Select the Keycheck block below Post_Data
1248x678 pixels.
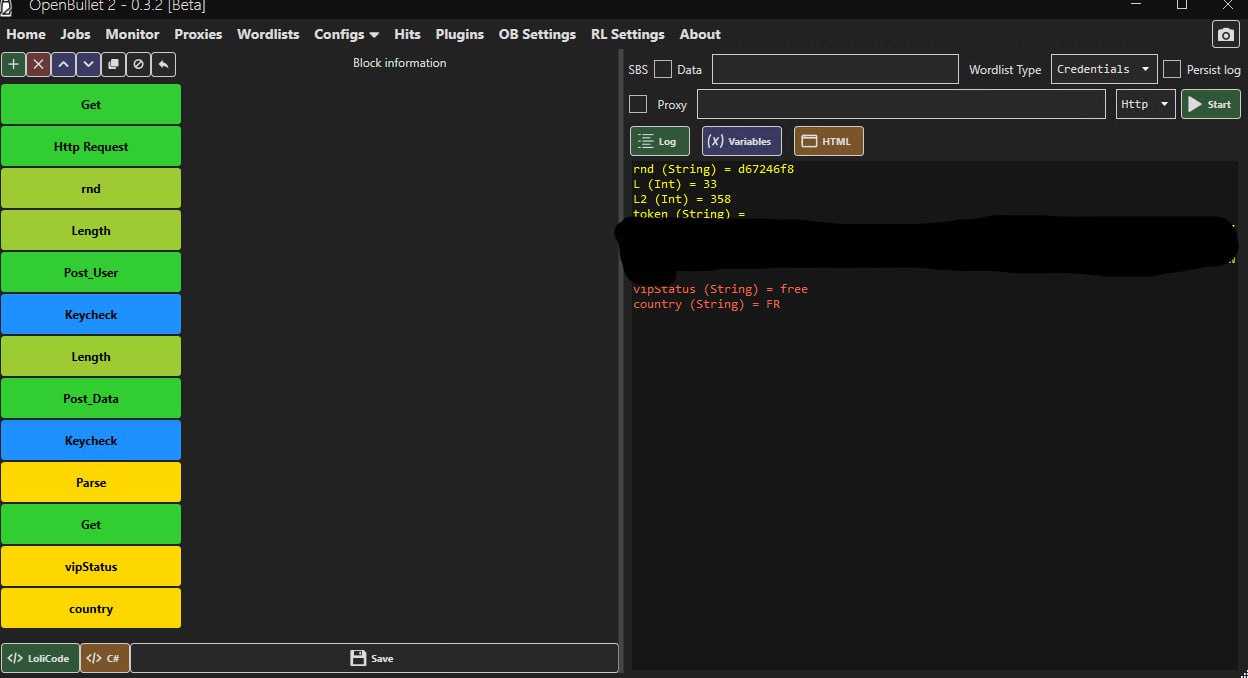tap(91, 440)
